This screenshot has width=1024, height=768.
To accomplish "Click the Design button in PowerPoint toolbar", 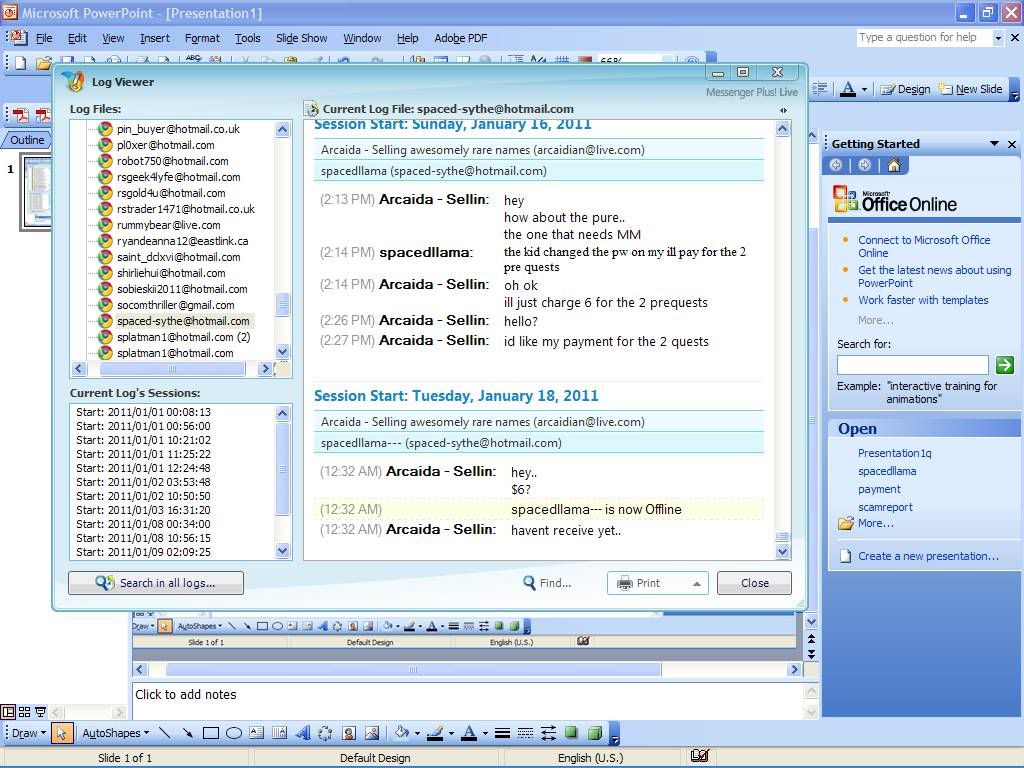I will (x=905, y=89).
